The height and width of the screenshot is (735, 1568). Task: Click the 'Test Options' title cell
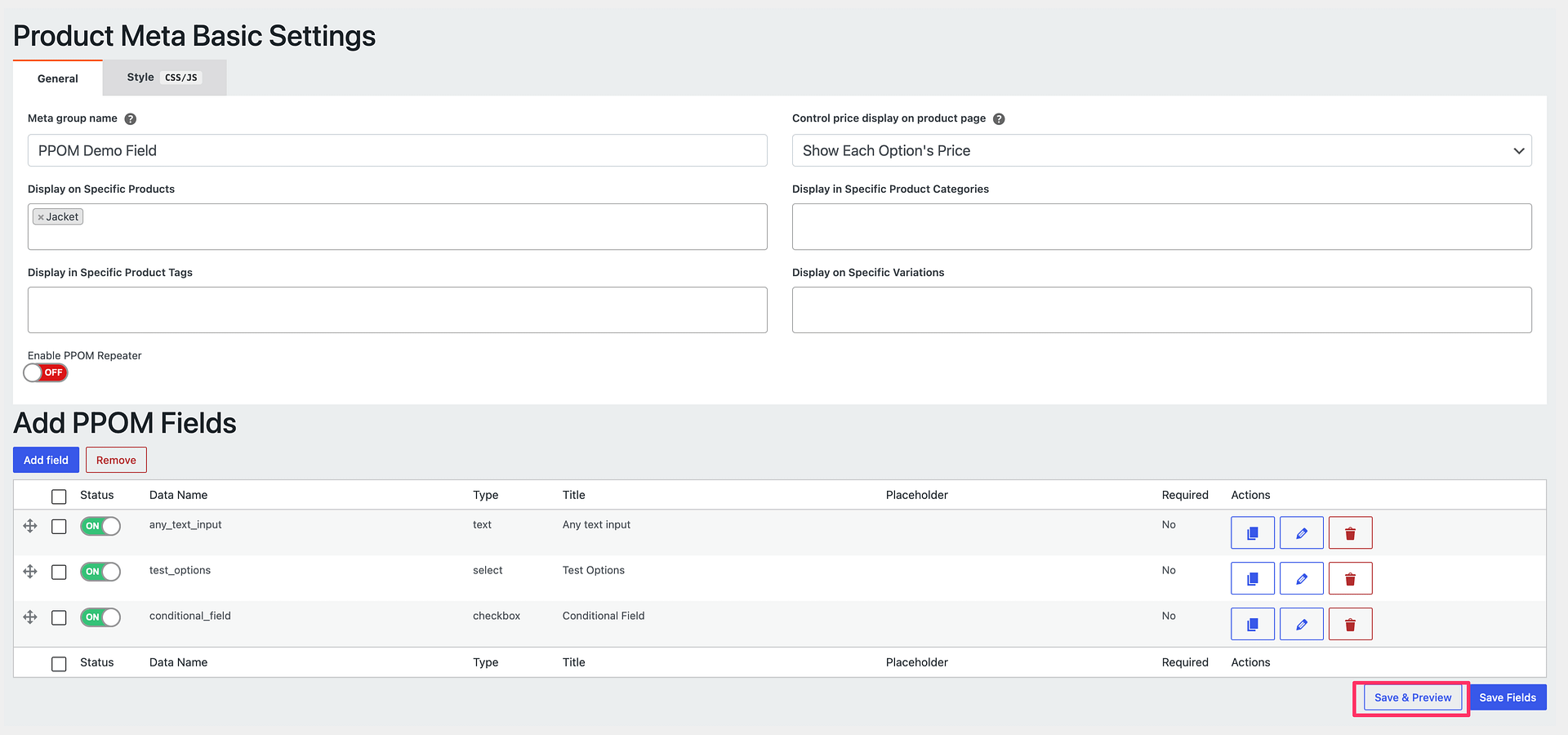tap(594, 570)
